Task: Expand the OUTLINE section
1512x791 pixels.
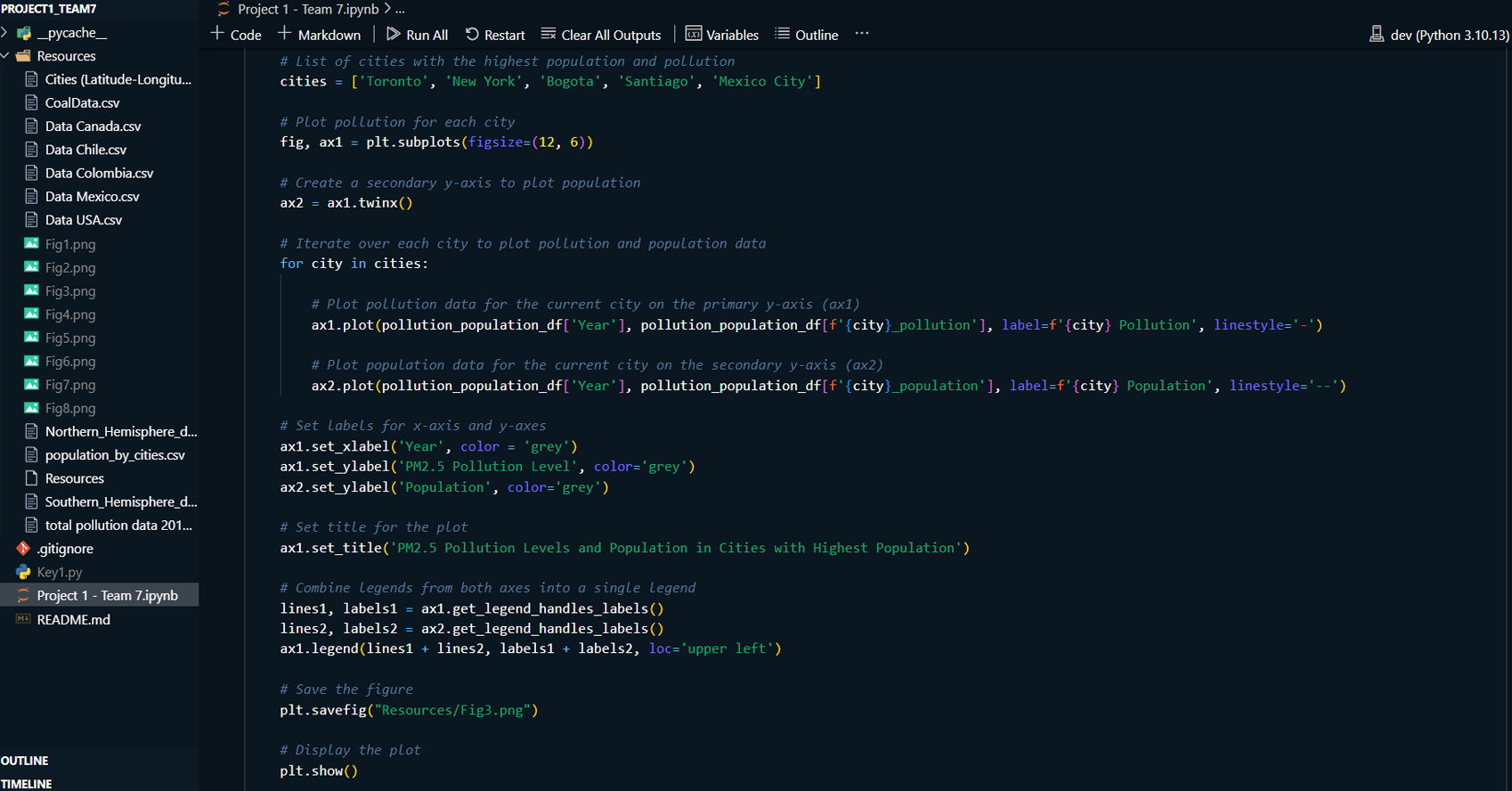Action: tap(25, 761)
